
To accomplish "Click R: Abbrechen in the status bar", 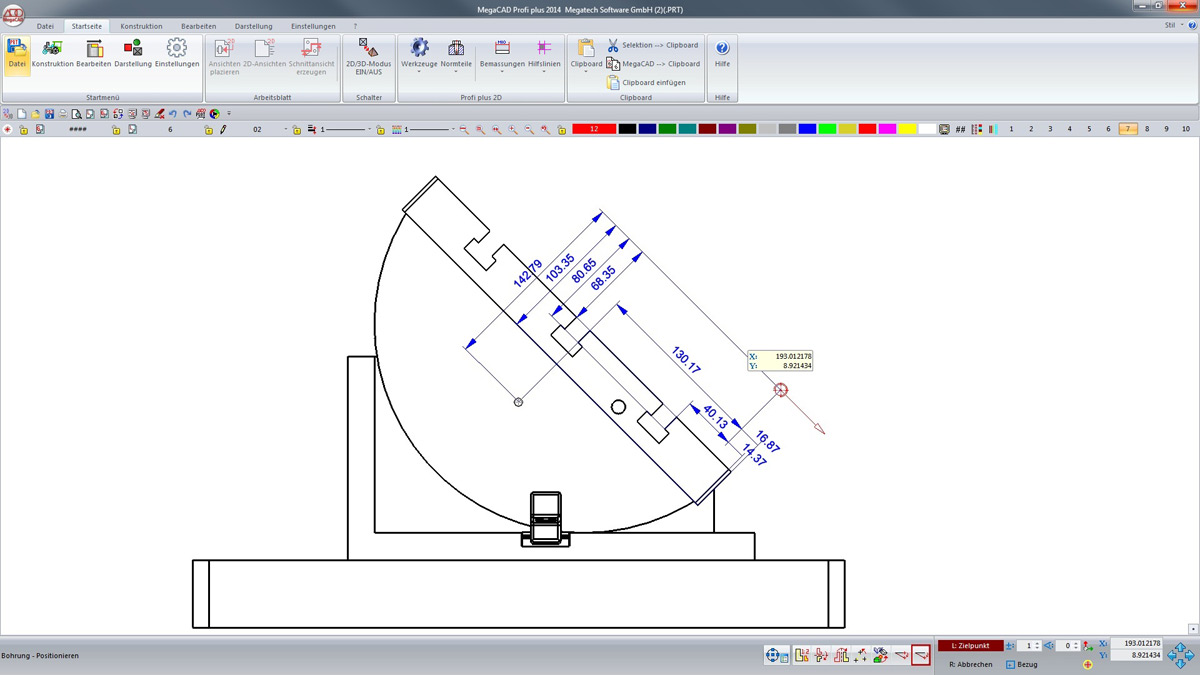I will pyautogui.click(x=970, y=664).
